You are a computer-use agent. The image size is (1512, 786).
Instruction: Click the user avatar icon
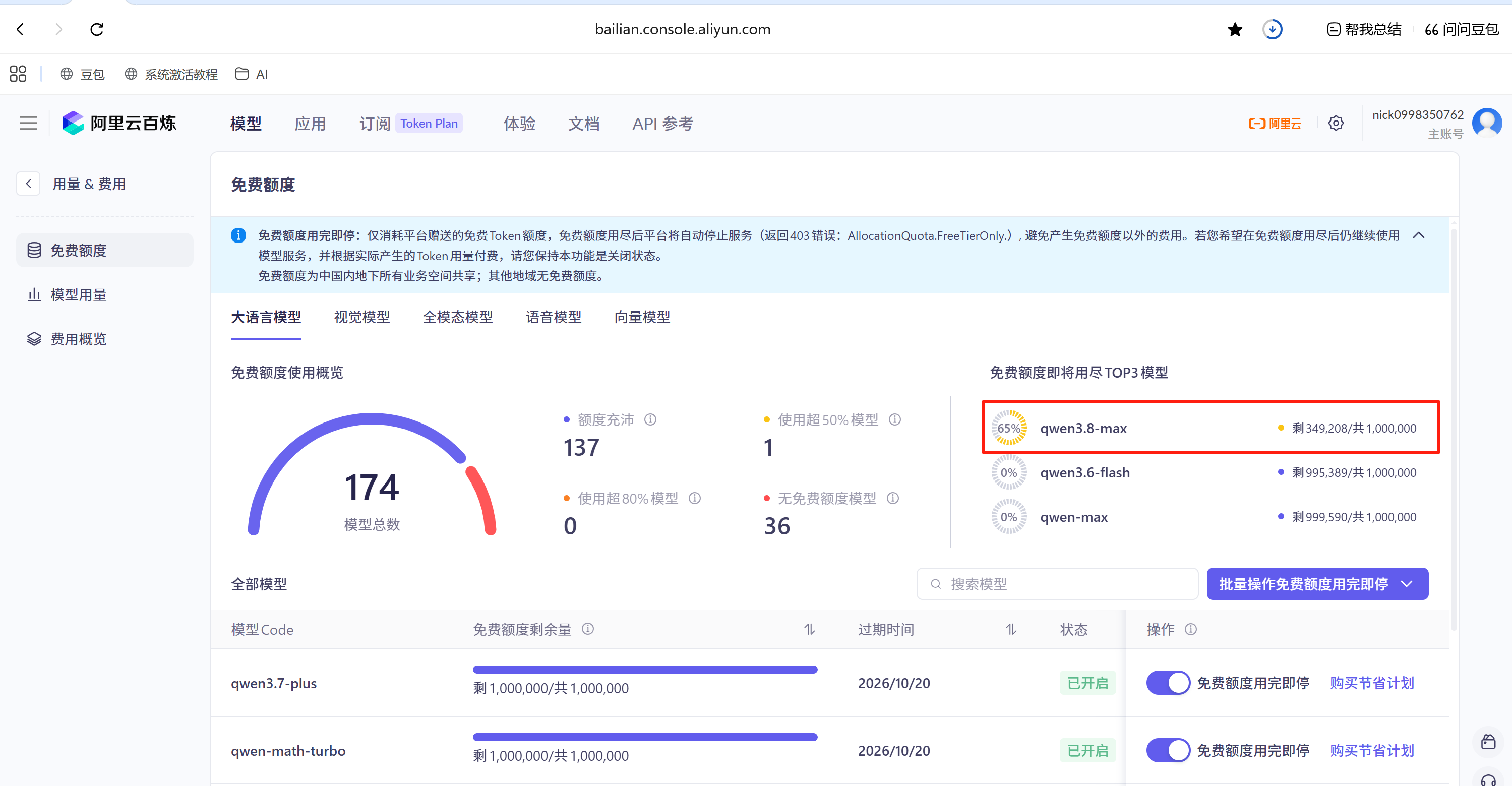(x=1487, y=123)
